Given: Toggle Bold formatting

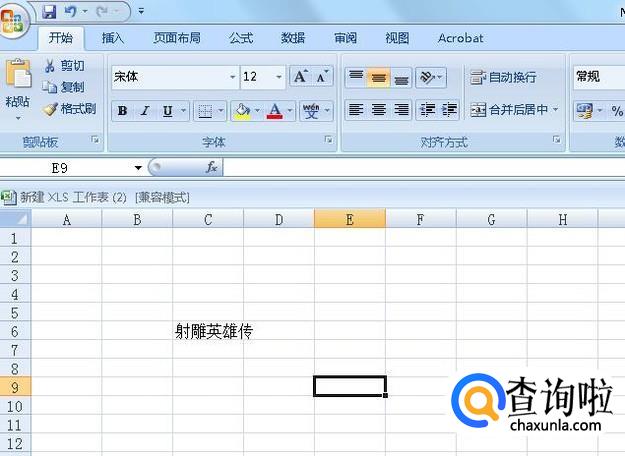Looking at the screenshot, I should pyautogui.click(x=122, y=111).
